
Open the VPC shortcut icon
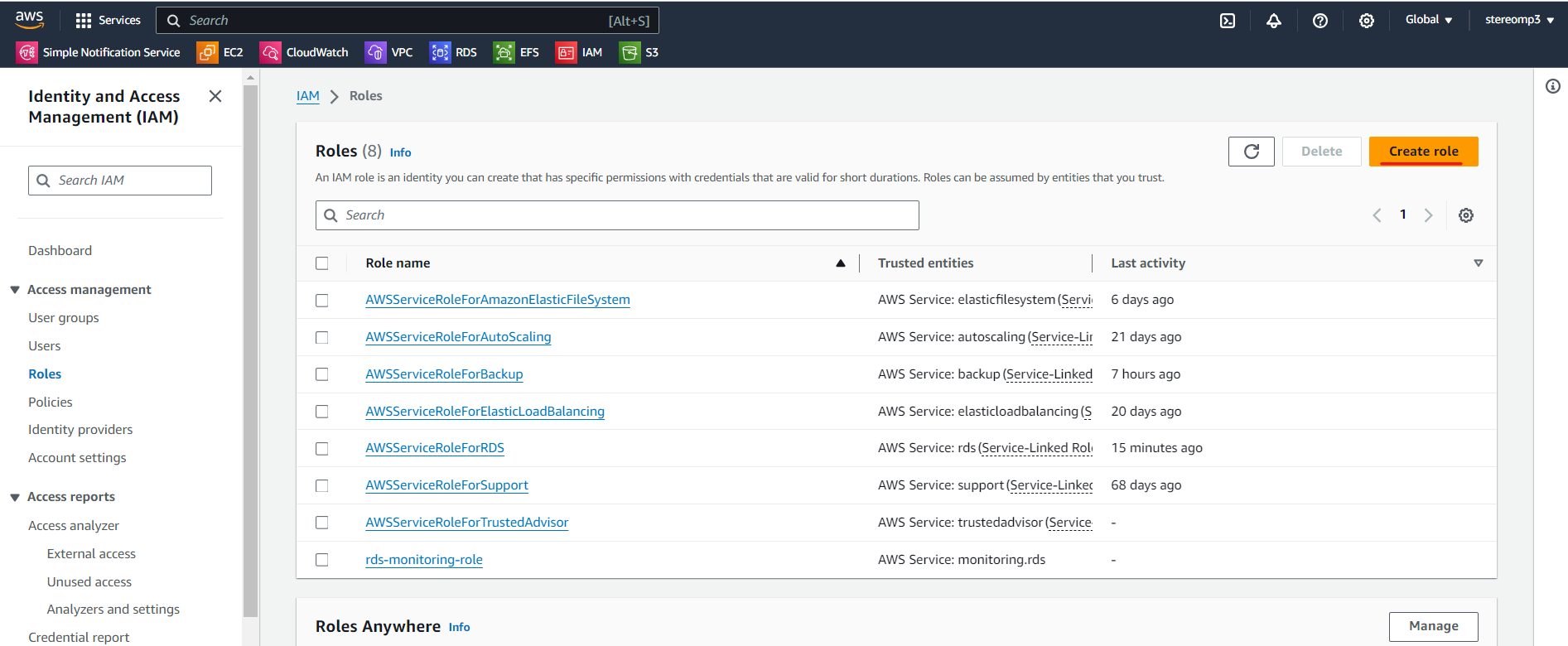click(375, 52)
